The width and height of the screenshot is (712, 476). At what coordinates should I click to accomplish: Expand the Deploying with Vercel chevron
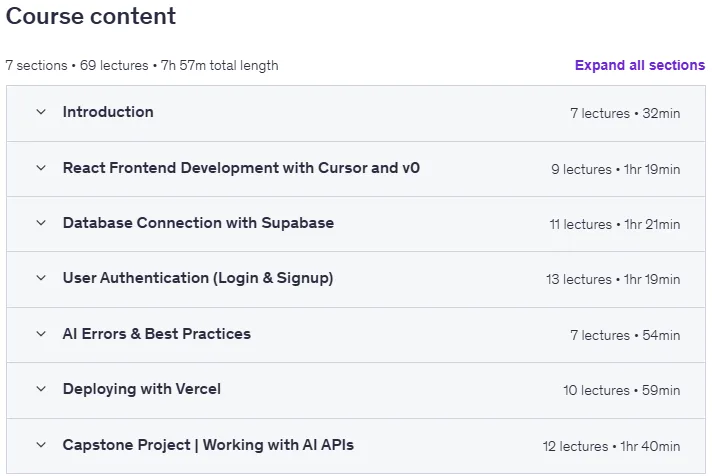[41, 389]
